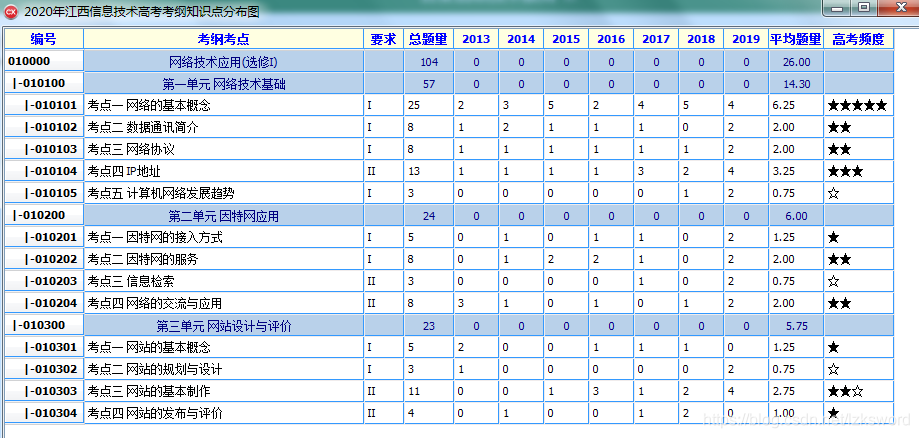Screen dimensions: 919x438
Task: Click the 2013 column header
Action: 476,39
